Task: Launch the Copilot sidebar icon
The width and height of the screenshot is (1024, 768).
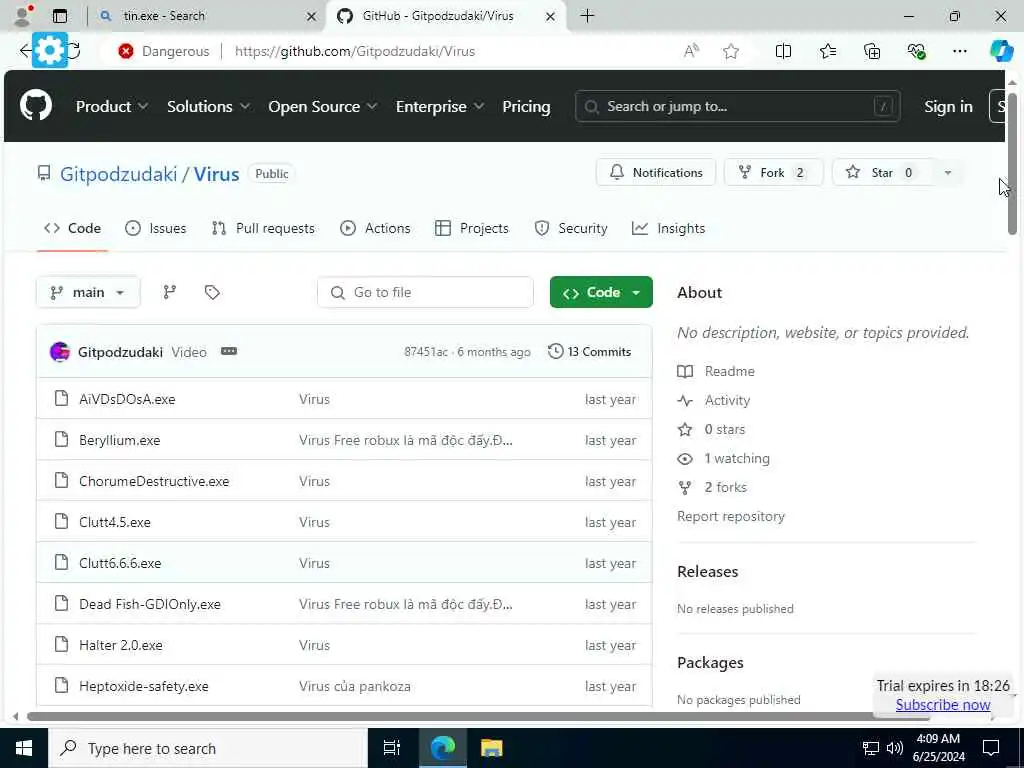Action: click(1000, 51)
